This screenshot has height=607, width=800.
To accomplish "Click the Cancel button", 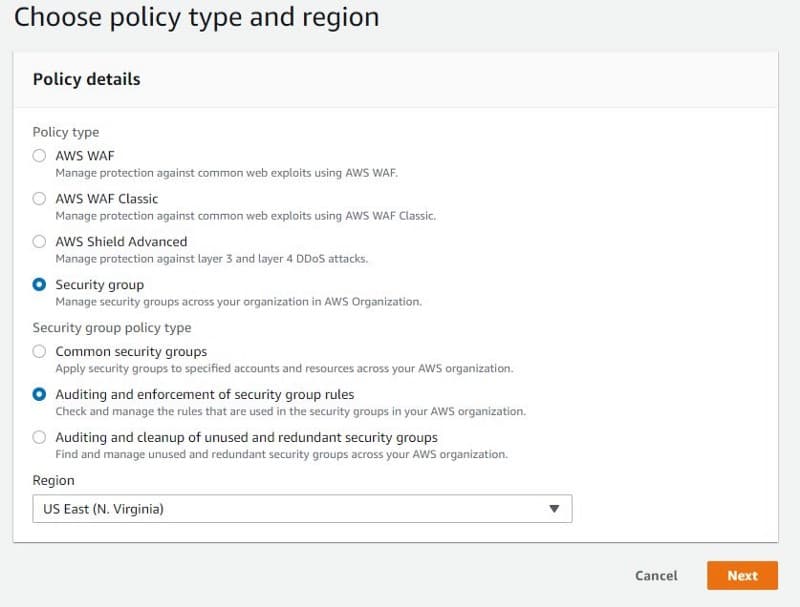I will tap(656, 575).
